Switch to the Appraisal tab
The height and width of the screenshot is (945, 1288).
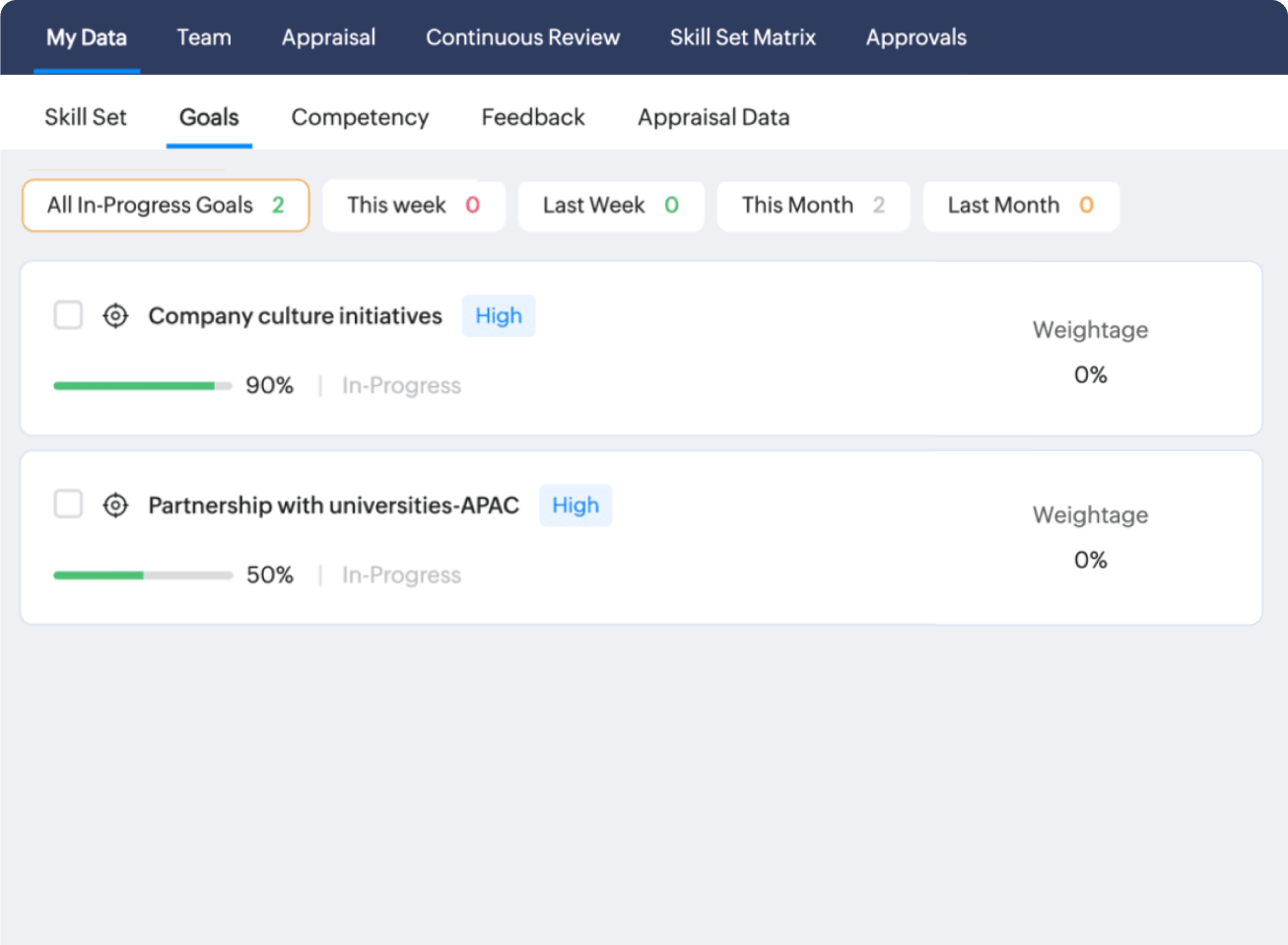[328, 37]
